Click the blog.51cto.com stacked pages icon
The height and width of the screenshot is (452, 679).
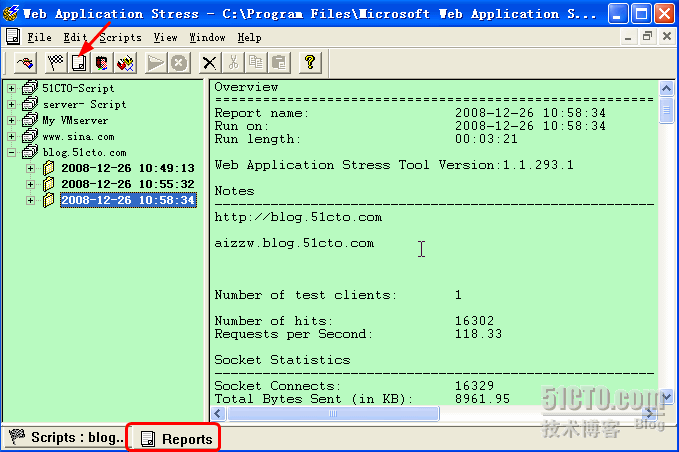(x=30, y=152)
